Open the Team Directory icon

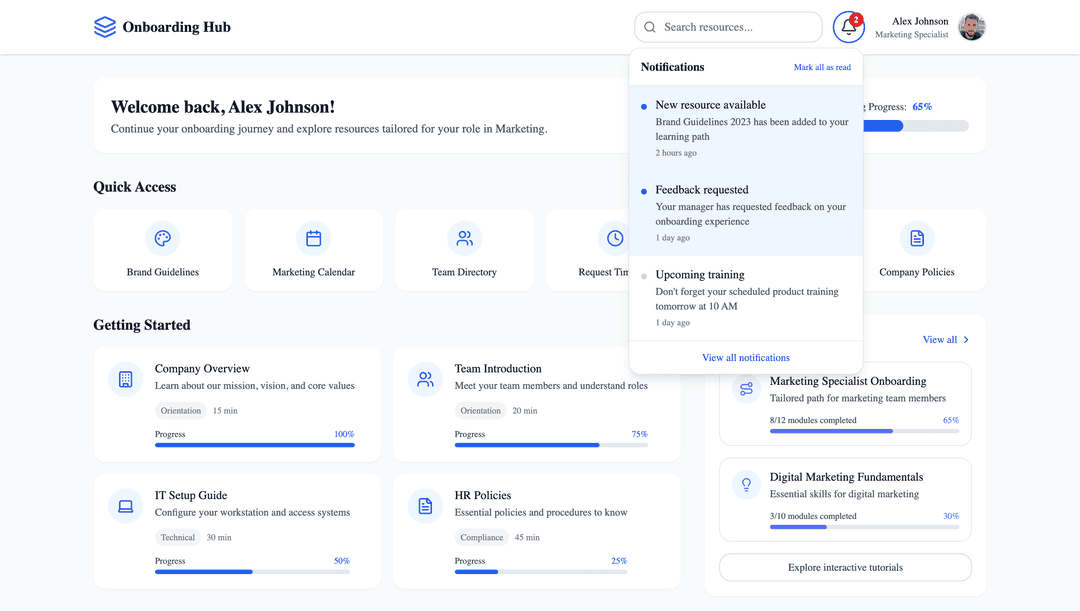coord(464,238)
